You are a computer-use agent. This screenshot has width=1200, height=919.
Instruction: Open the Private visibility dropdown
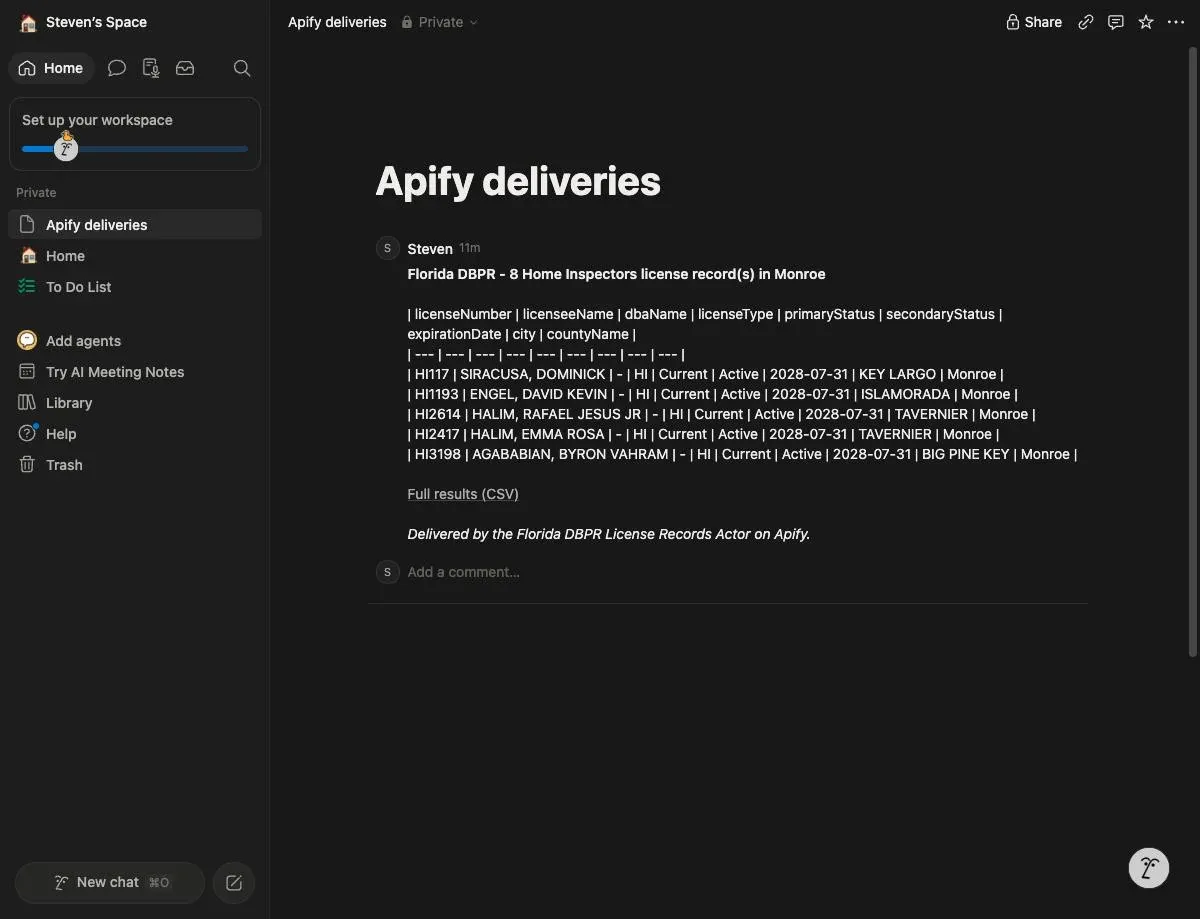pyautogui.click(x=440, y=22)
